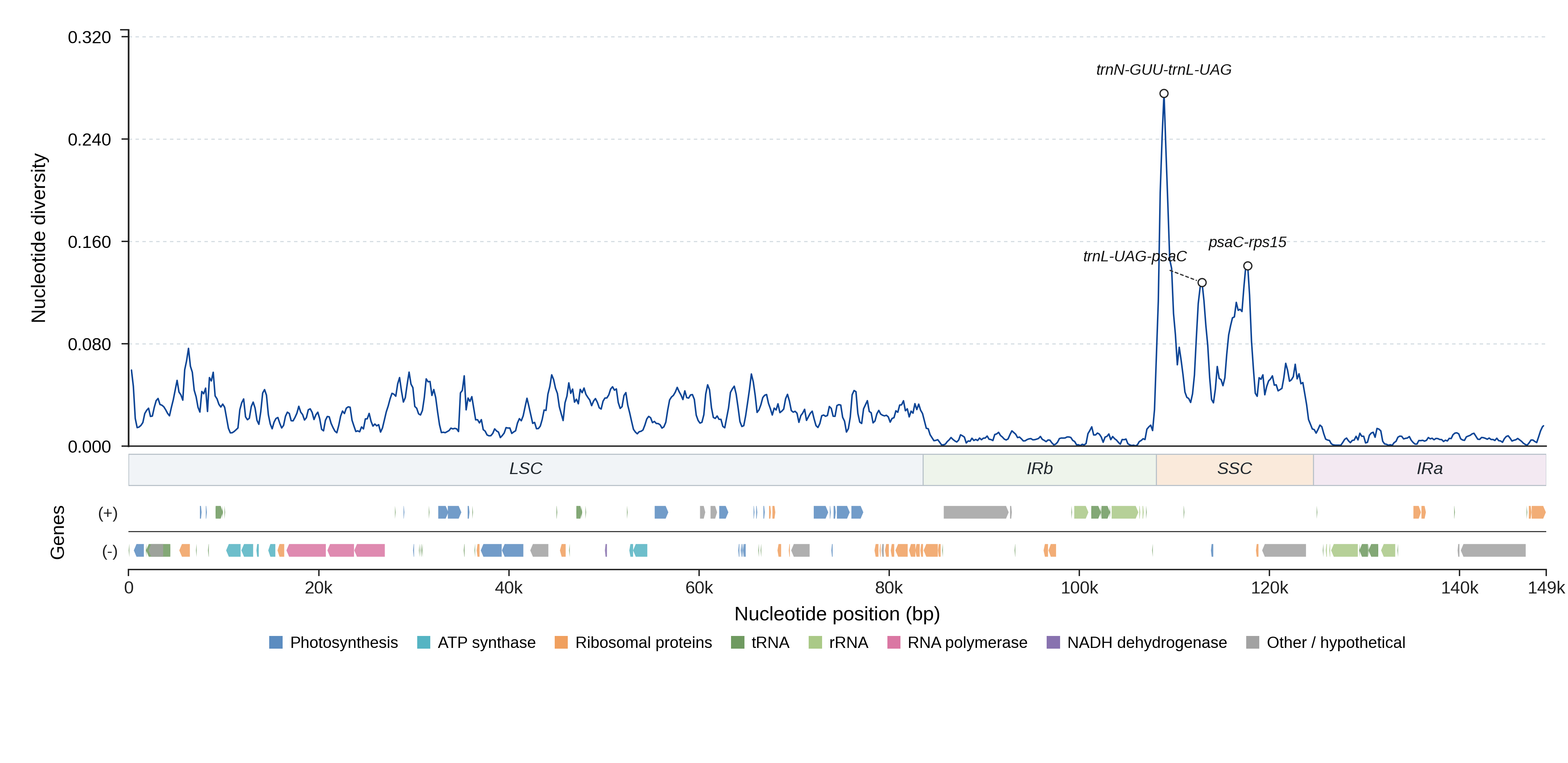
Task: Select the 40k x-axis tick label
Action: pyautogui.click(x=509, y=588)
